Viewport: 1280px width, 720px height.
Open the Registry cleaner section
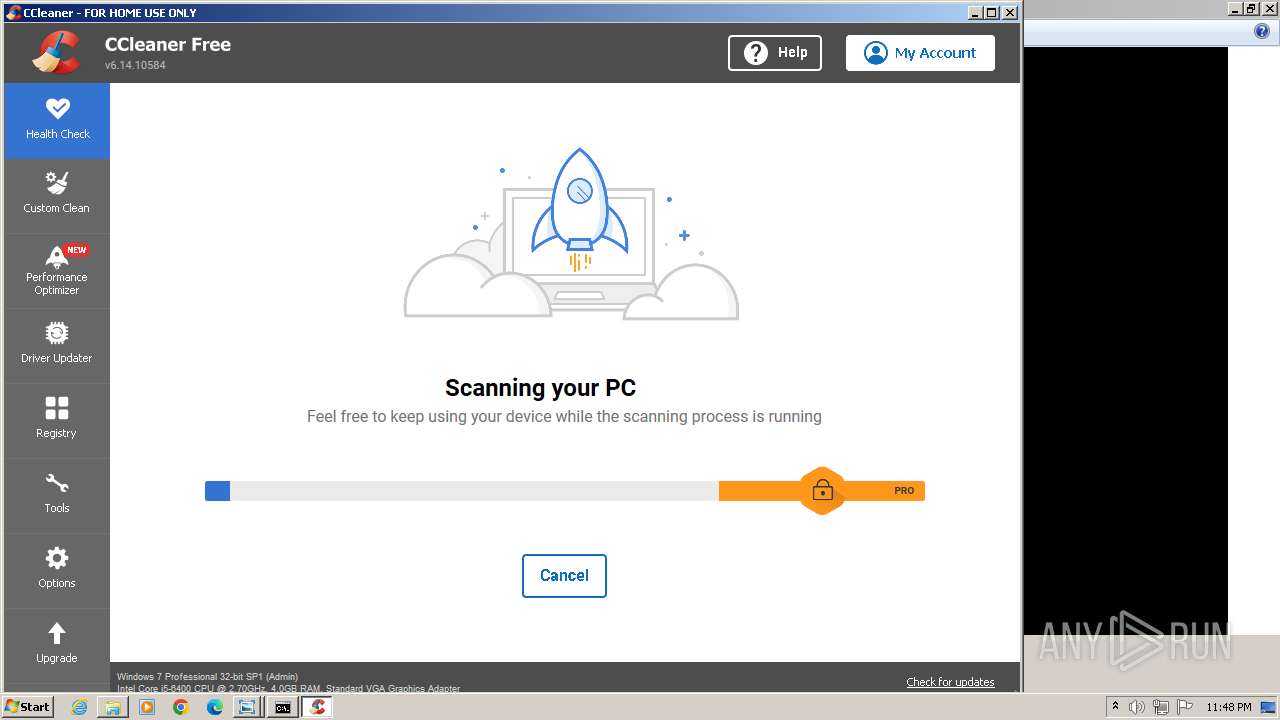[57, 421]
